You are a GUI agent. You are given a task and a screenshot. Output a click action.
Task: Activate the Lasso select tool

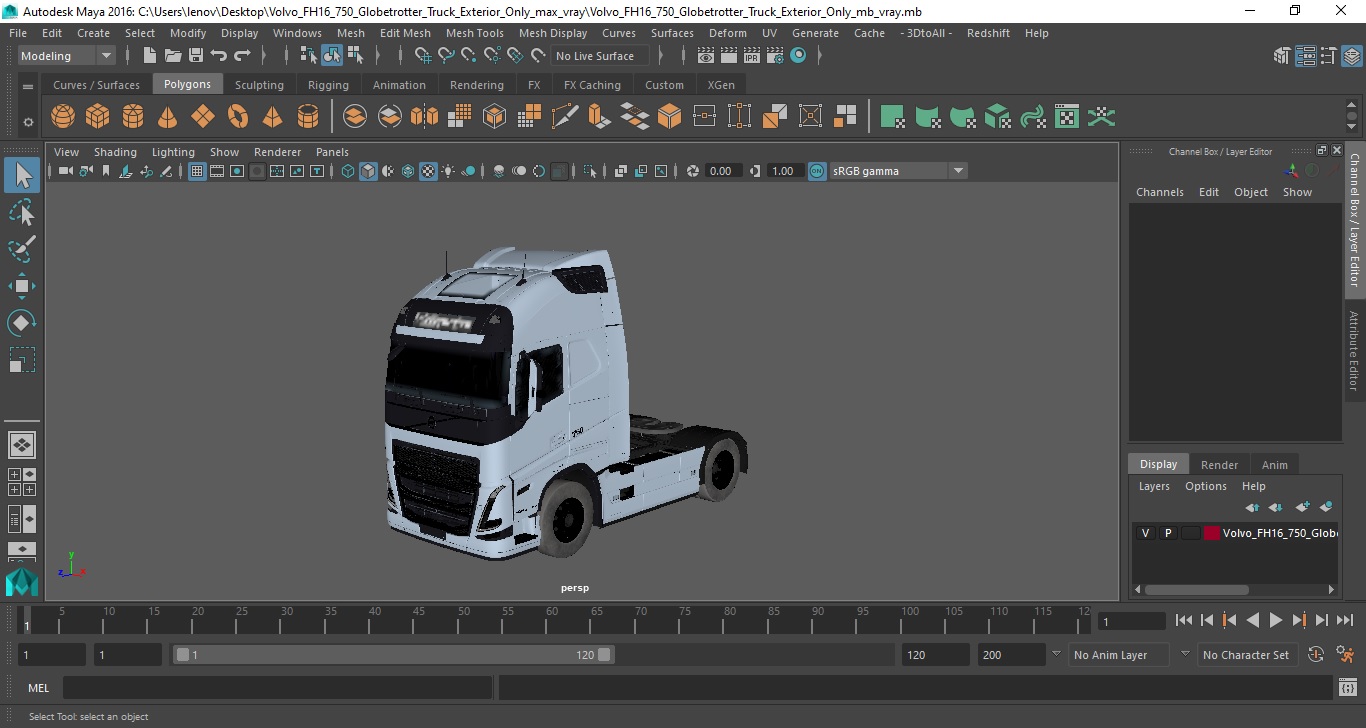point(22,212)
